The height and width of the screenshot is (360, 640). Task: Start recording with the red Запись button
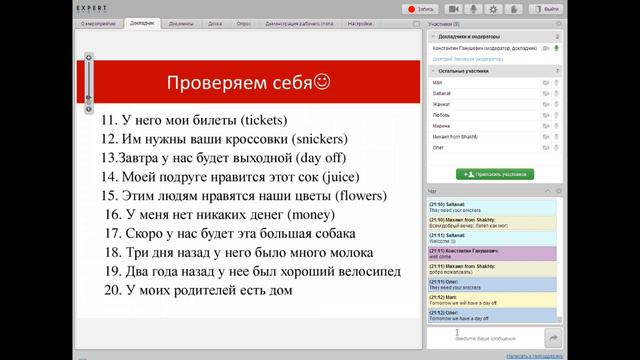[420, 9]
